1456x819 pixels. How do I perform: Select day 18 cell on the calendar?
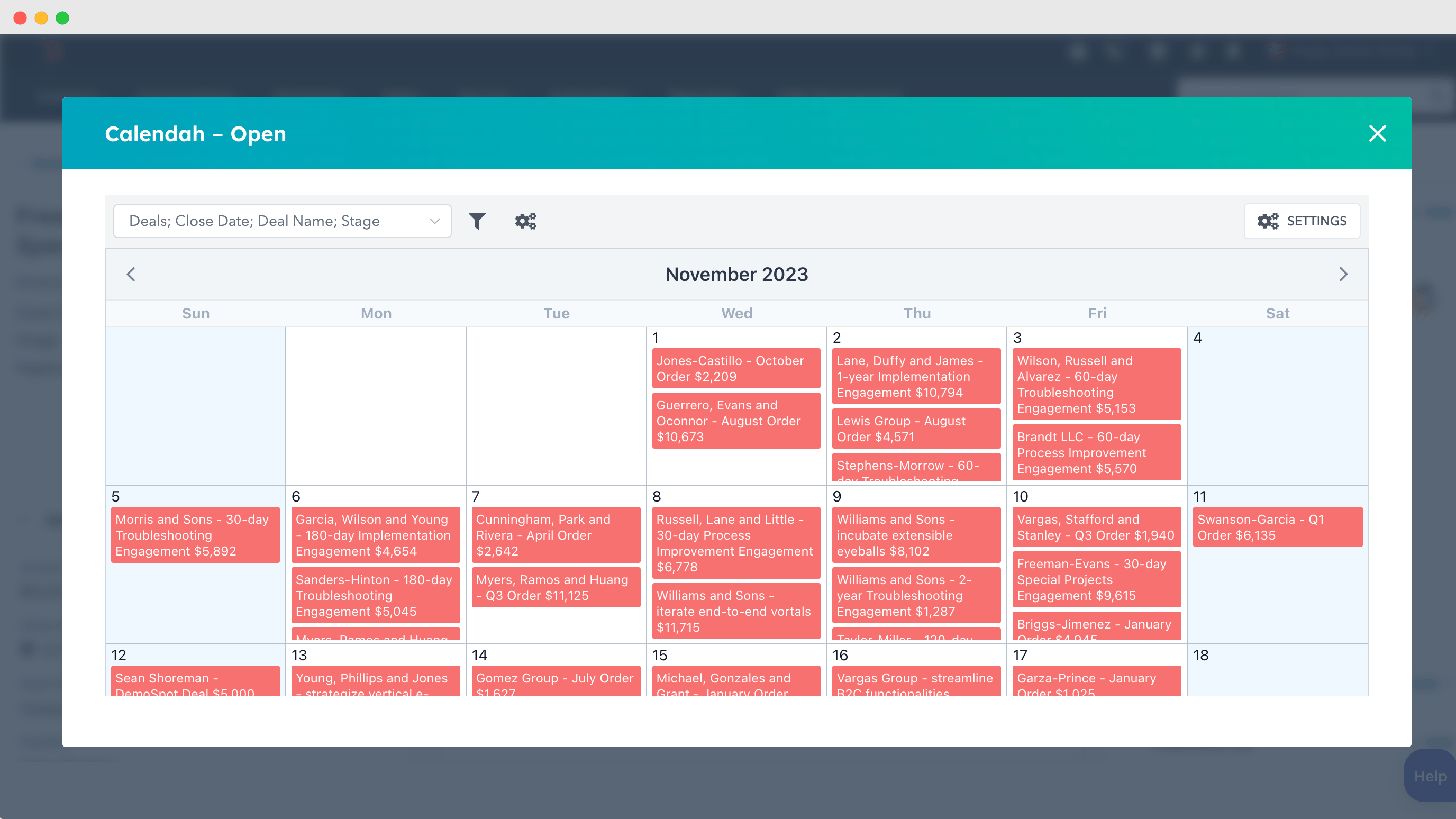click(1277, 670)
